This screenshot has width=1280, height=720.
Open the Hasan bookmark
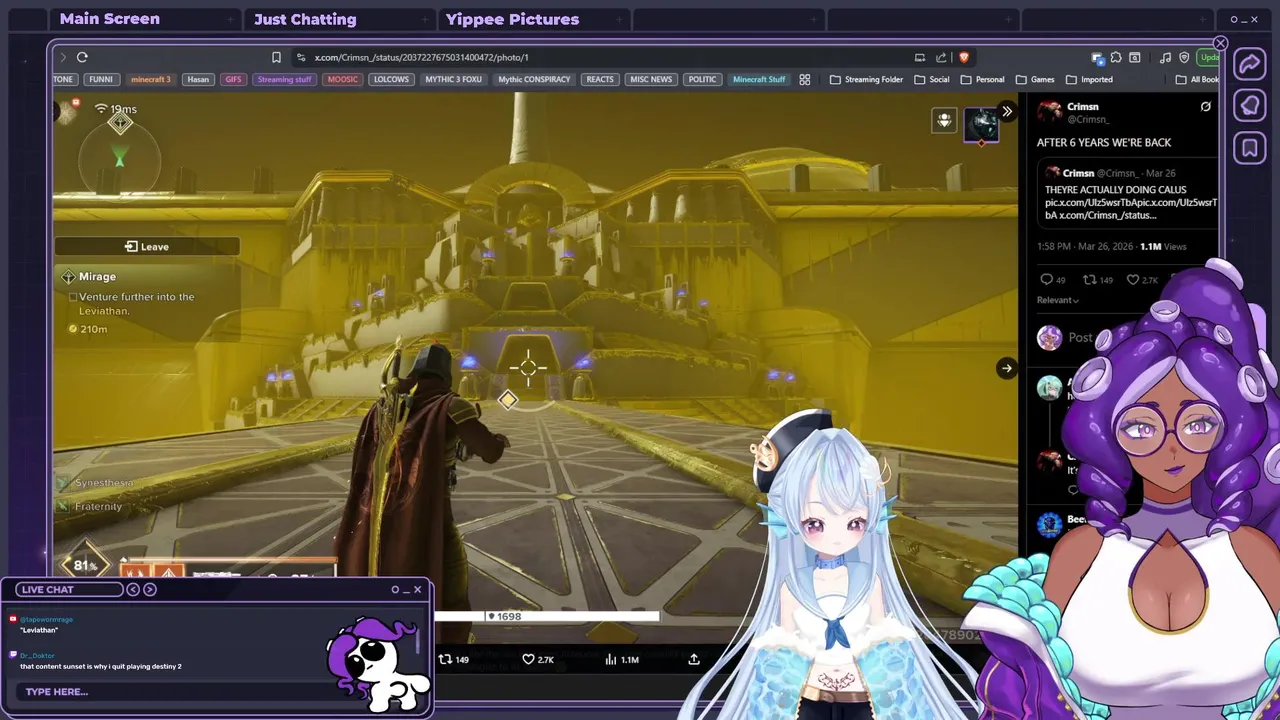coord(198,80)
